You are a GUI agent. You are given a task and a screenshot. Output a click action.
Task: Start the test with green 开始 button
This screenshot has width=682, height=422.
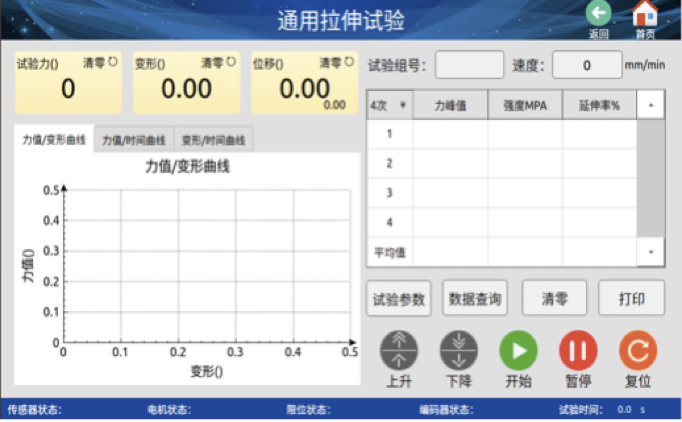[518, 350]
